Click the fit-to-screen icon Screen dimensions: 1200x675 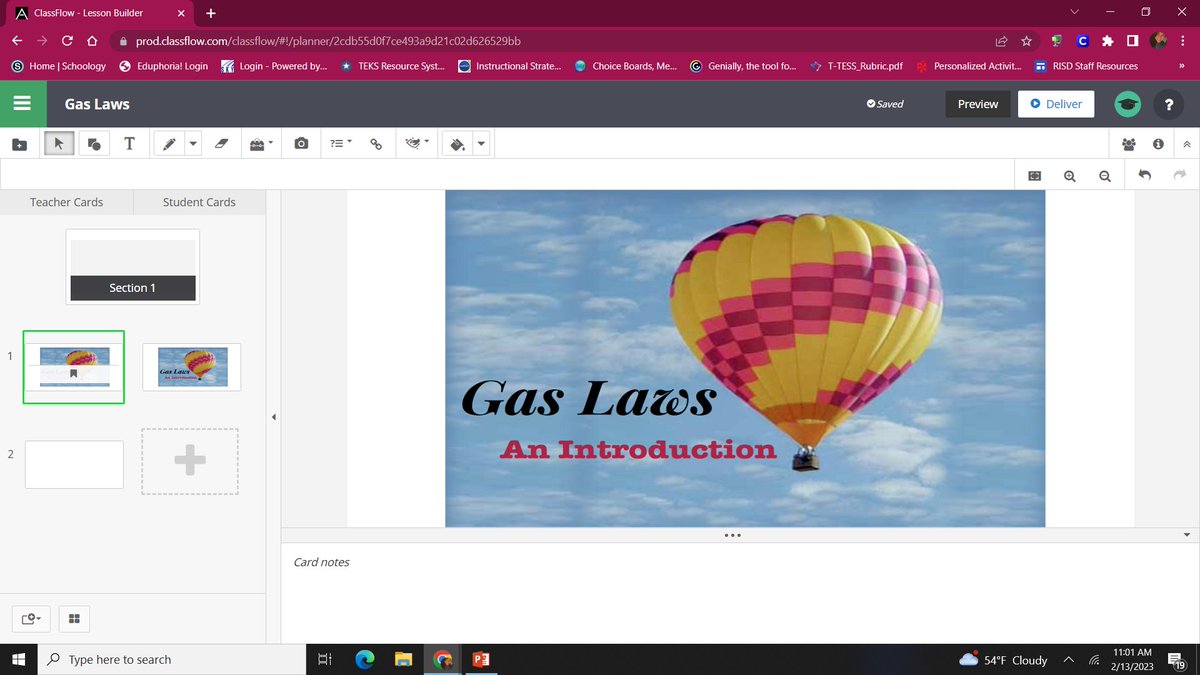coord(1034,175)
